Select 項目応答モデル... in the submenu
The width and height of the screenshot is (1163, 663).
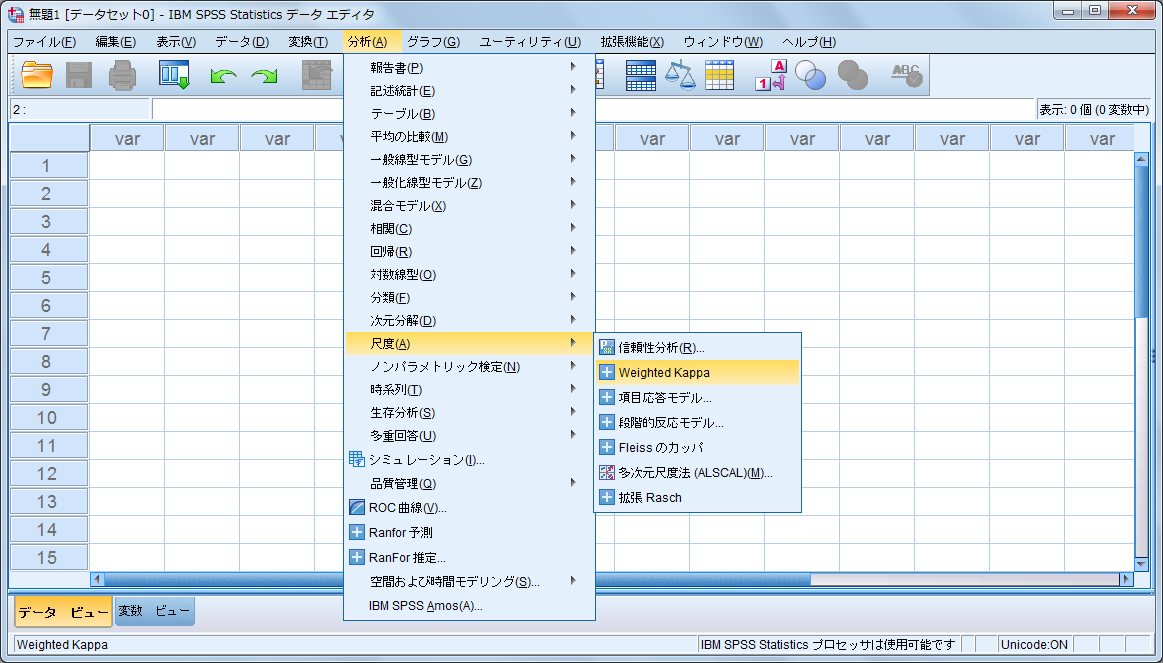698,398
